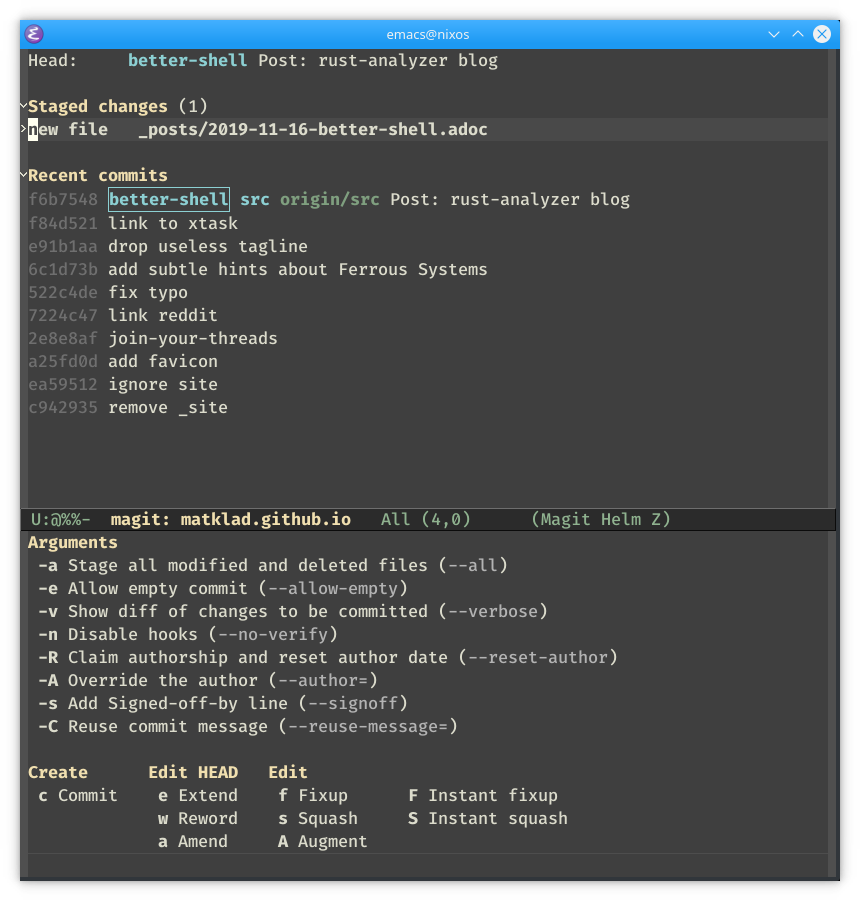
Task: Click the boxed better-shell branch label
Action: point(169,199)
